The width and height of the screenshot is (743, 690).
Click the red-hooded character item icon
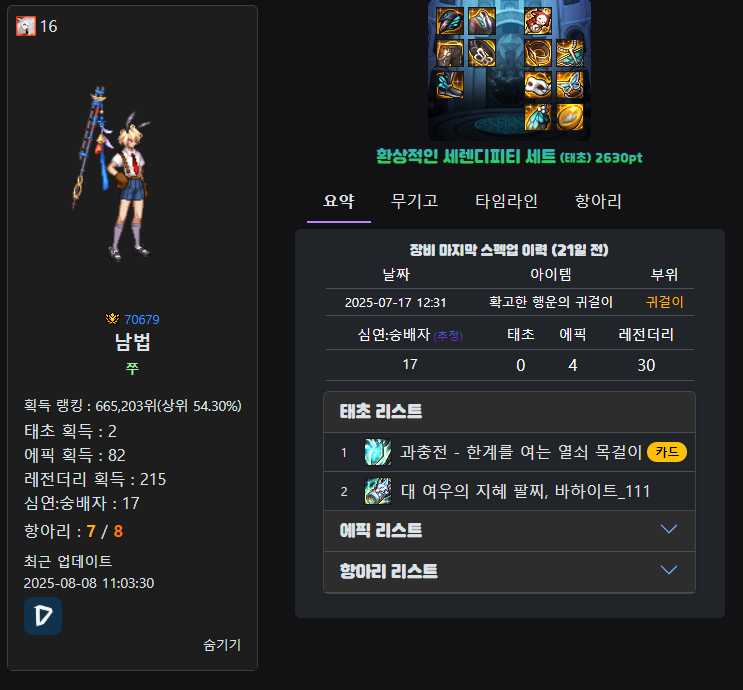(538, 21)
